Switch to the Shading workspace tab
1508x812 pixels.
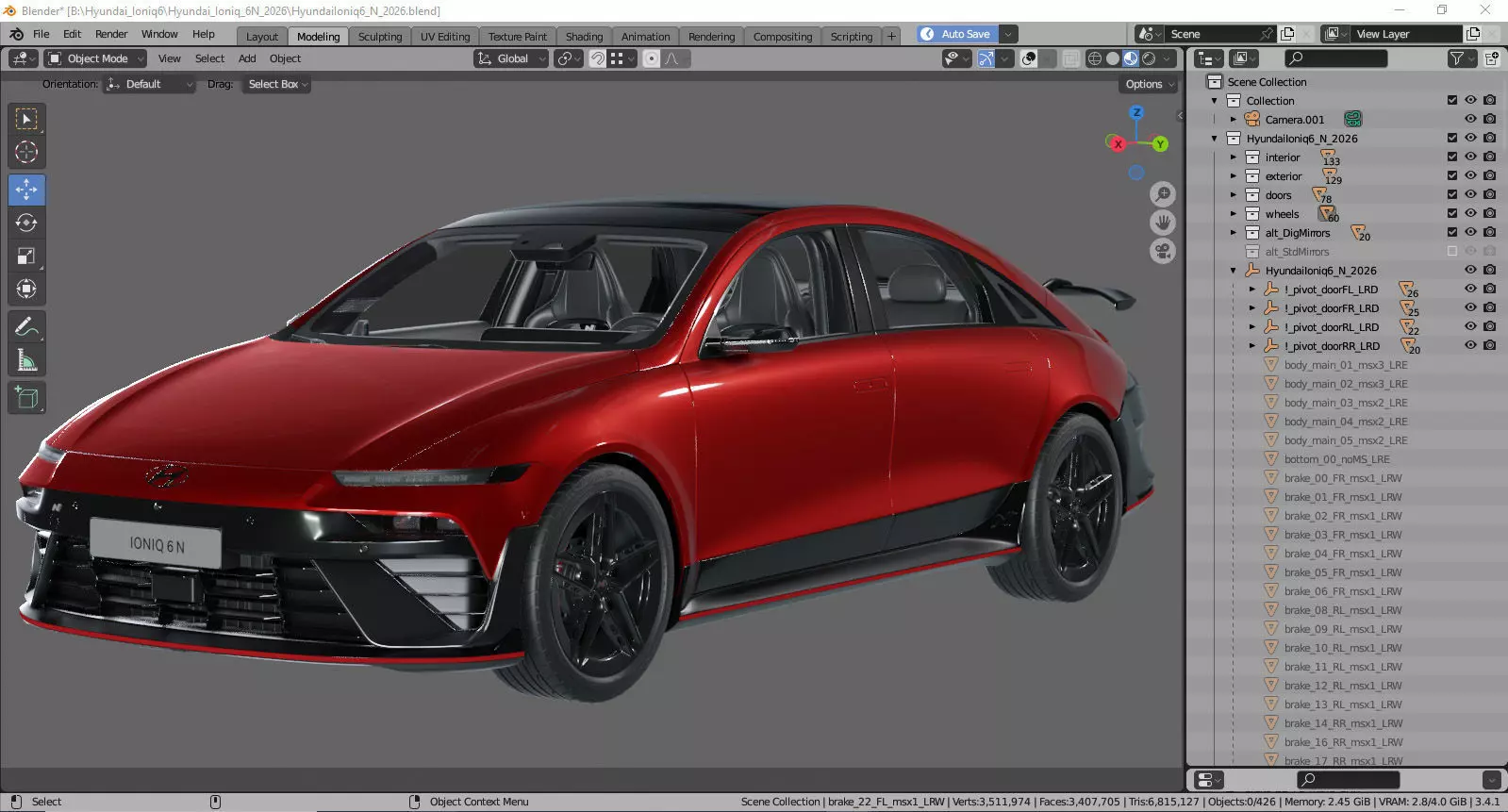584,37
